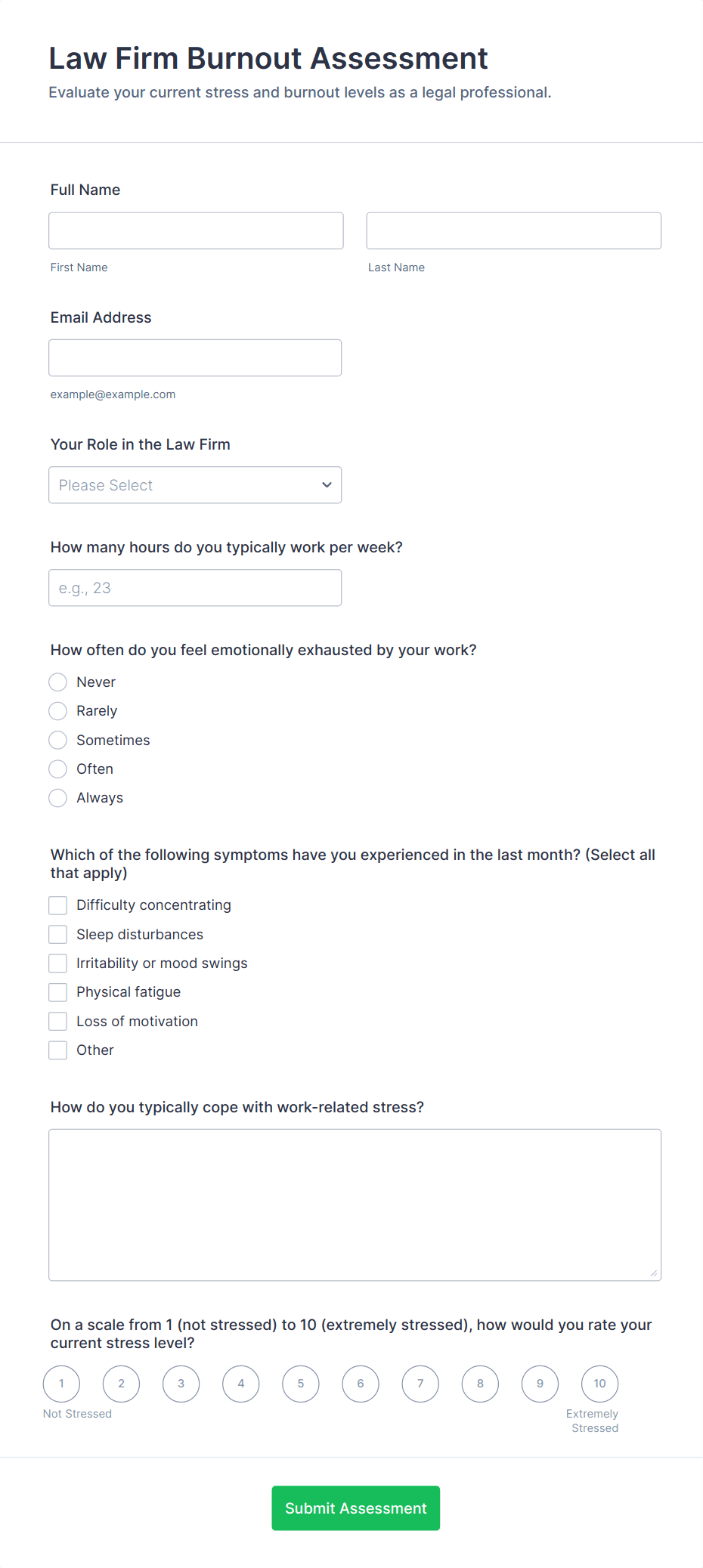Image resolution: width=703 pixels, height=1568 pixels.
Task: Click the Last Name input field
Action: tap(513, 230)
